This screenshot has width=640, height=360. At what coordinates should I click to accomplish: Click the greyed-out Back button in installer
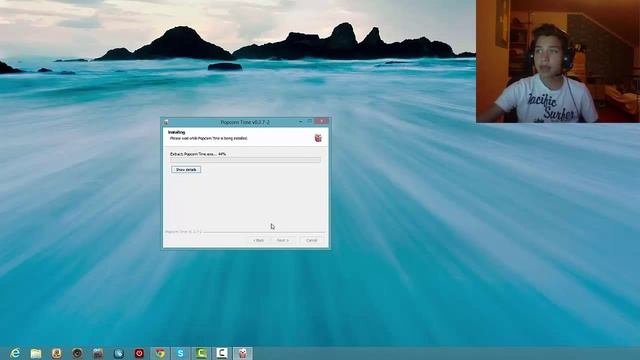coord(258,240)
